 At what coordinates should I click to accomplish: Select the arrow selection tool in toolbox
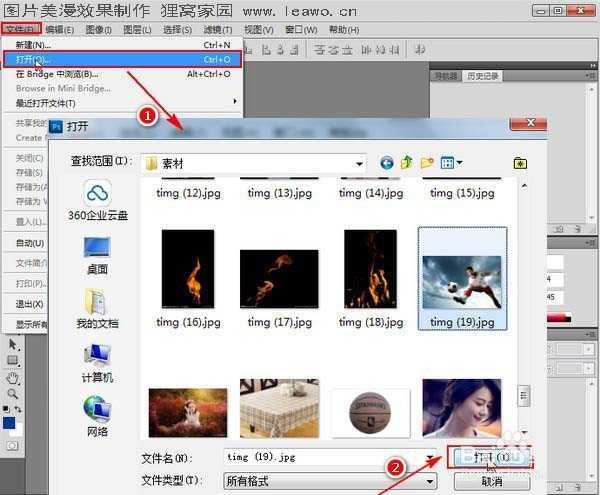point(13,344)
